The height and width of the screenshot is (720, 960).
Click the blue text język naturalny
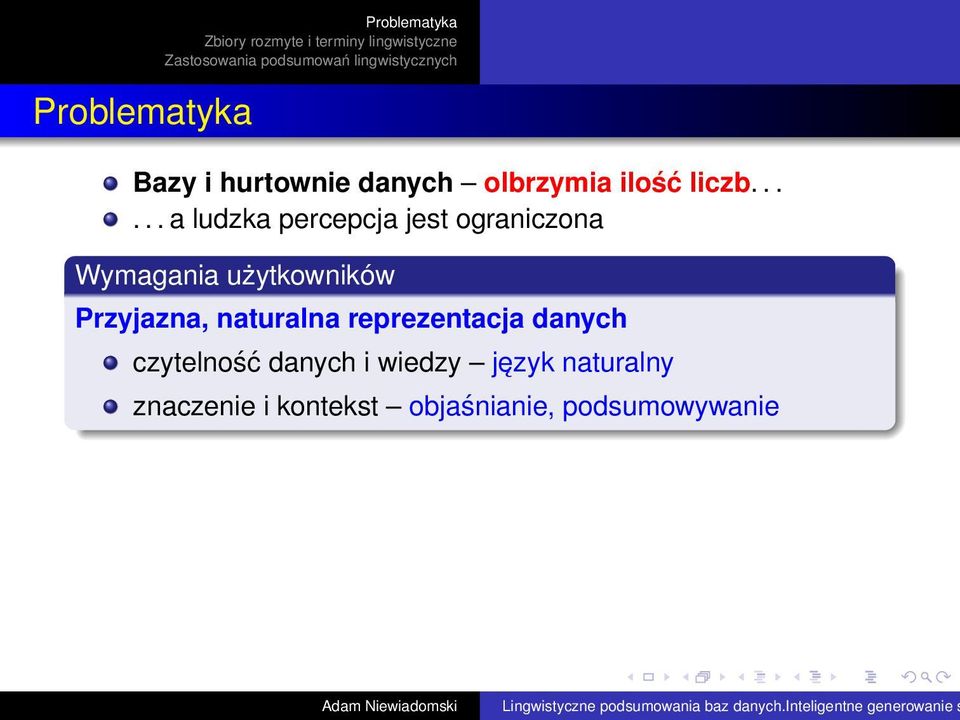coord(582,363)
